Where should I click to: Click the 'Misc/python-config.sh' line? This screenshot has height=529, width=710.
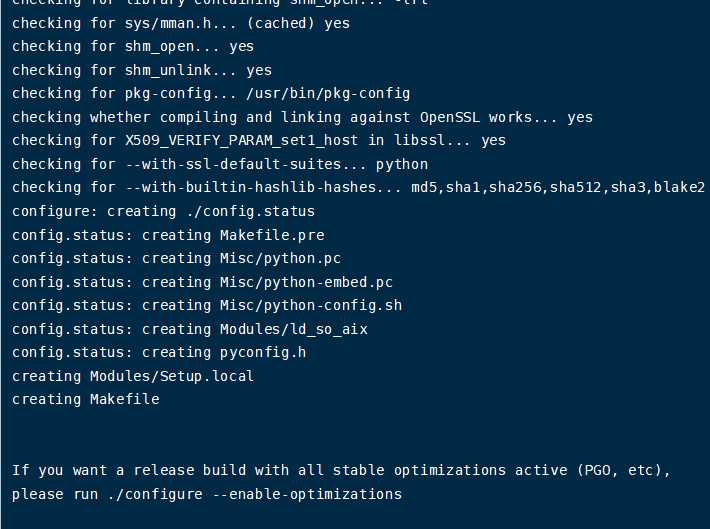click(x=207, y=305)
